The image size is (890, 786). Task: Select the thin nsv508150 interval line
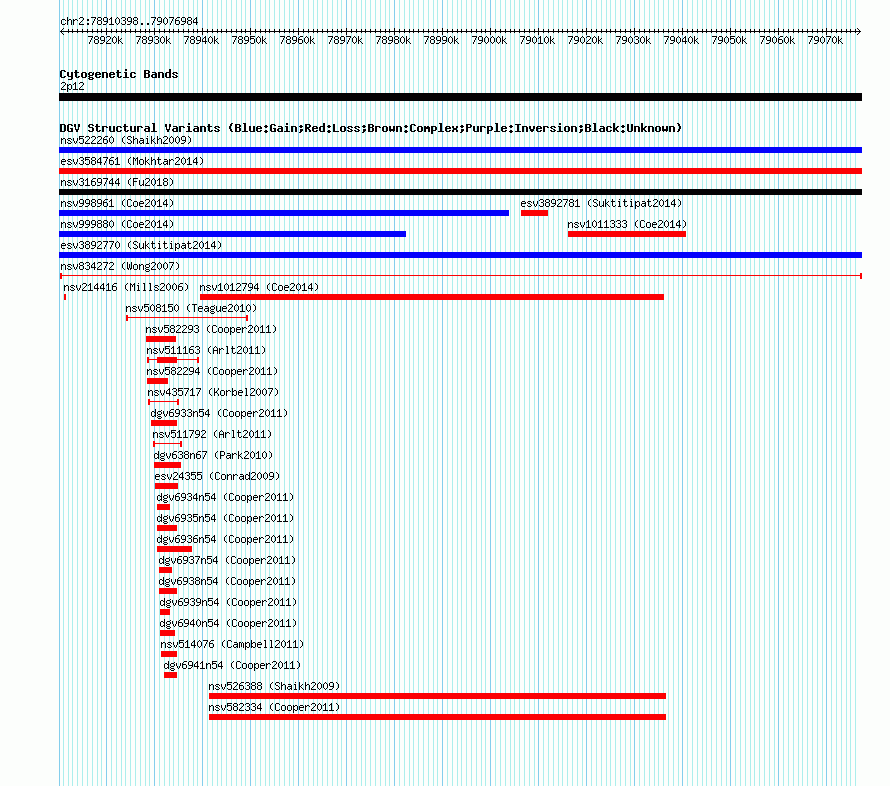pos(187,318)
